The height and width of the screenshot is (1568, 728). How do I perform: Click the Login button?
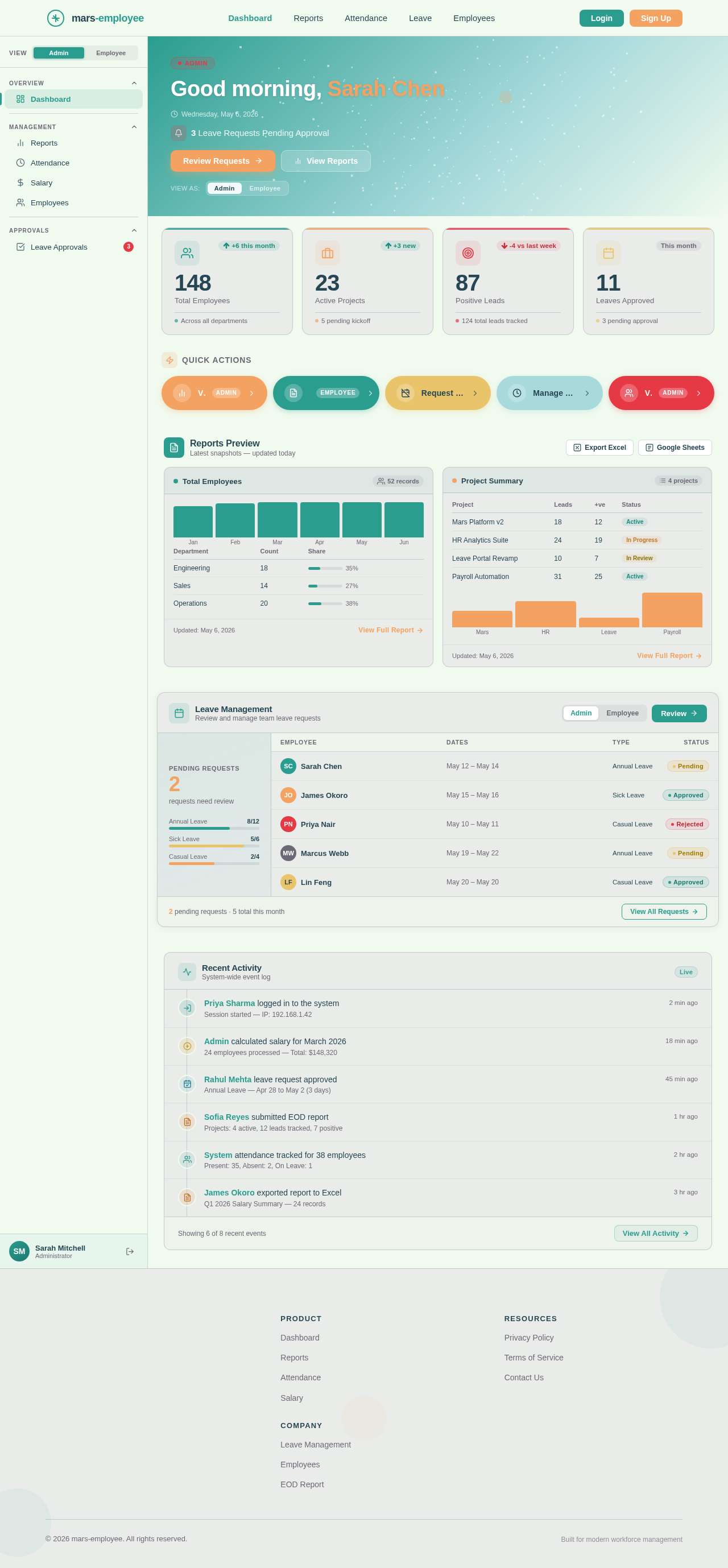point(601,18)
